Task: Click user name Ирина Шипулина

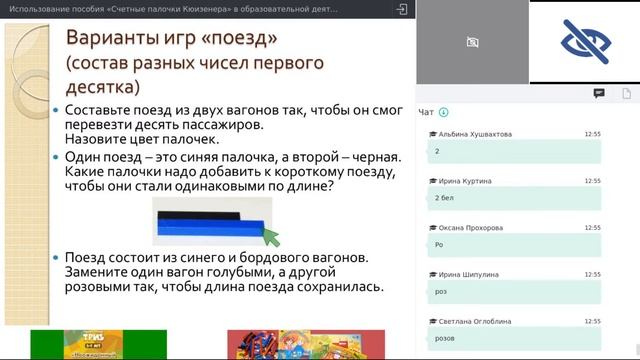Action: [x=469, y=275]
